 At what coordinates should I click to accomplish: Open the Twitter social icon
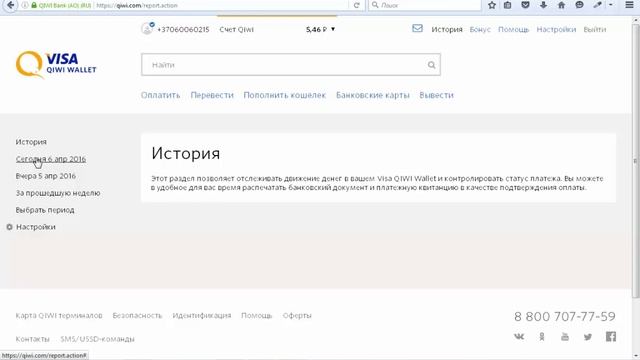(x=588, y=337)
